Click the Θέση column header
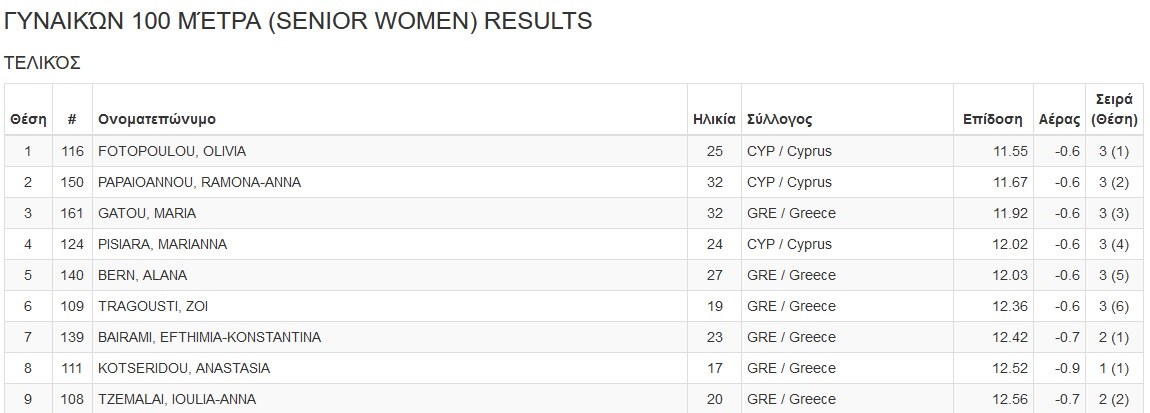Screen dimensions: 1150x413 28,119
